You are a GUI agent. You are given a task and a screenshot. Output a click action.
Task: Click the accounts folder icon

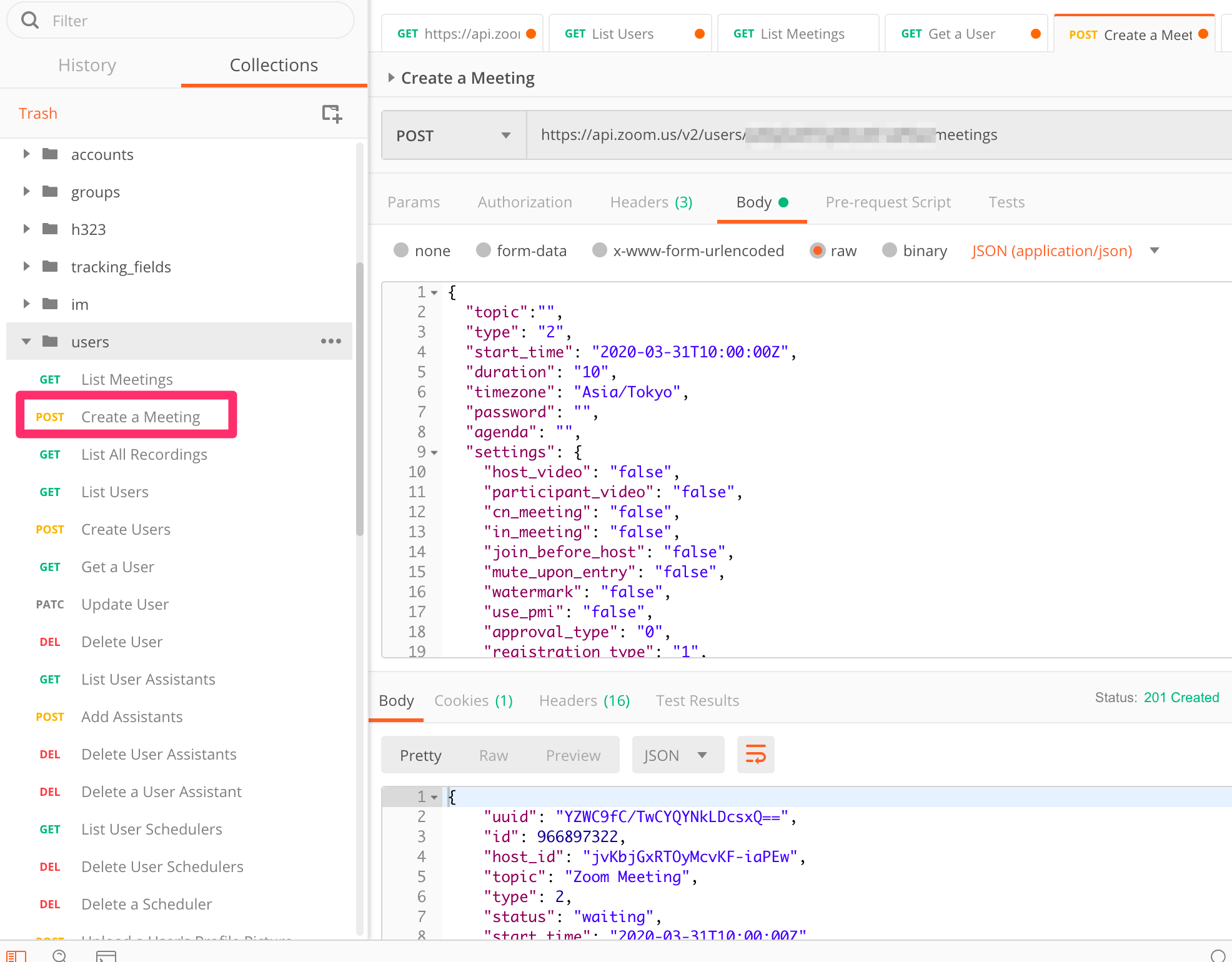coord(50,154)
